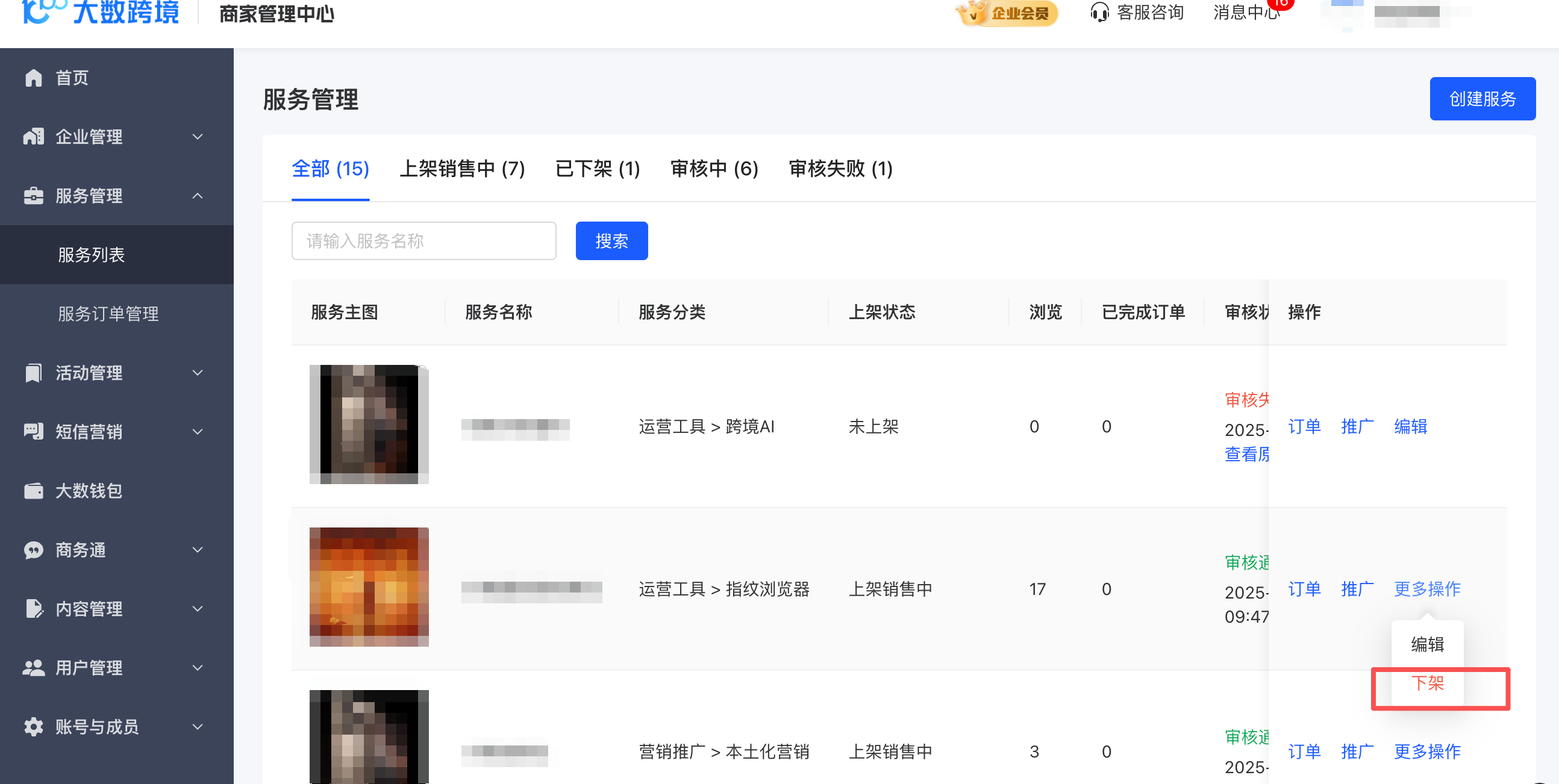
Task: Click the 商务通 chat bubble icon
Action: pyautogui.click(x=33, y=550)
